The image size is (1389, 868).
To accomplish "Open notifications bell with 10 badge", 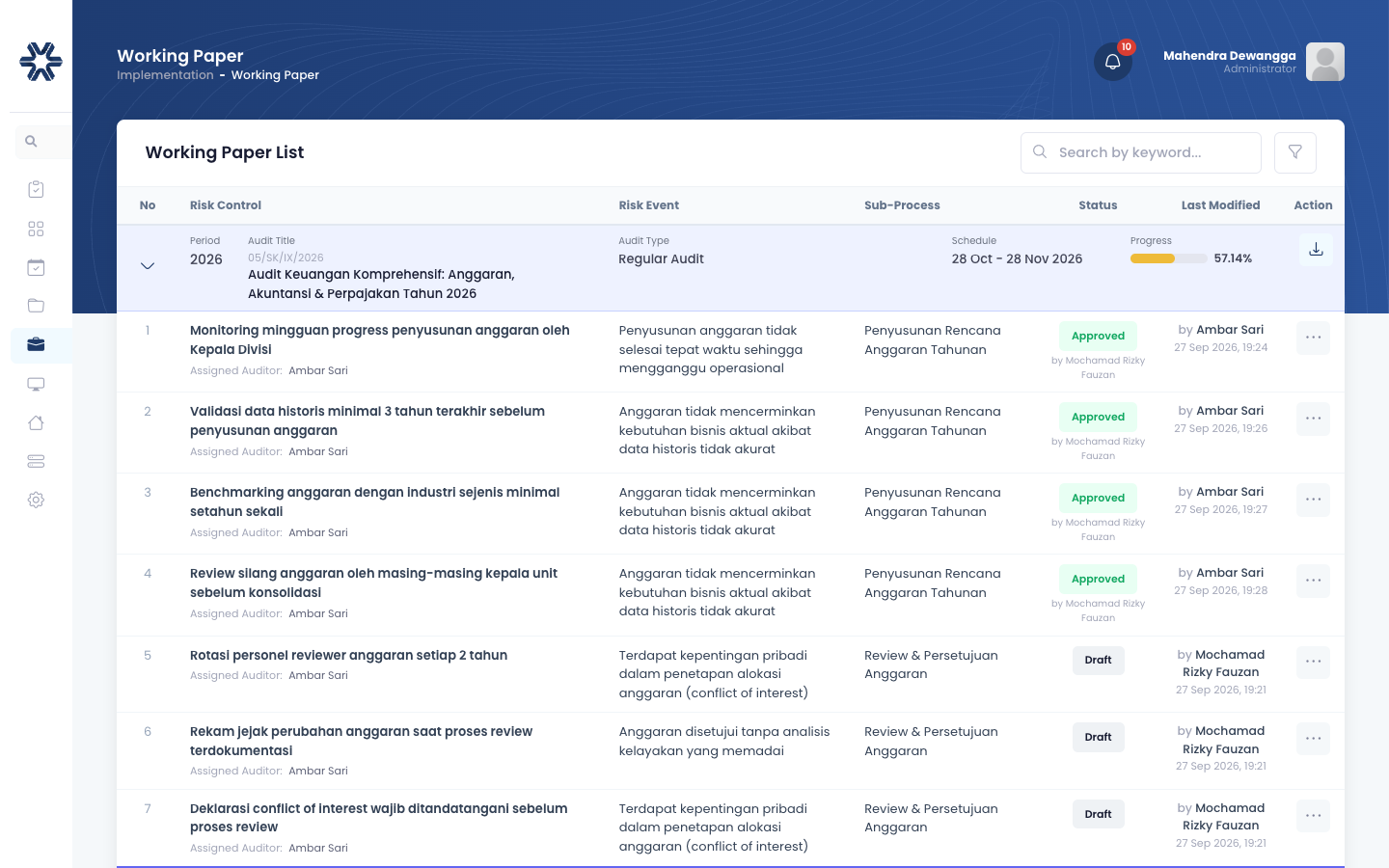I will tap(1113, 62).
